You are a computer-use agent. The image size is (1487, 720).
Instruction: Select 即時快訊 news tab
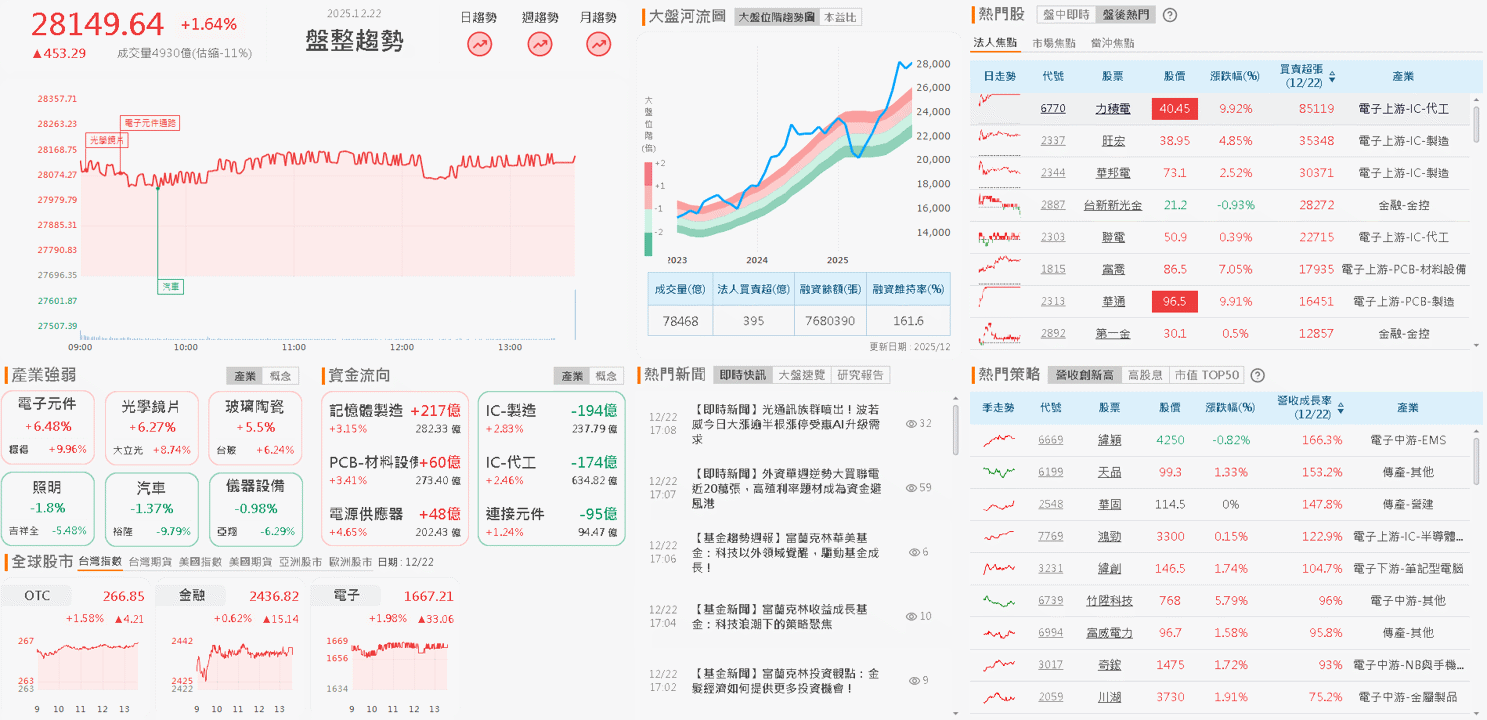pos(744,375)
